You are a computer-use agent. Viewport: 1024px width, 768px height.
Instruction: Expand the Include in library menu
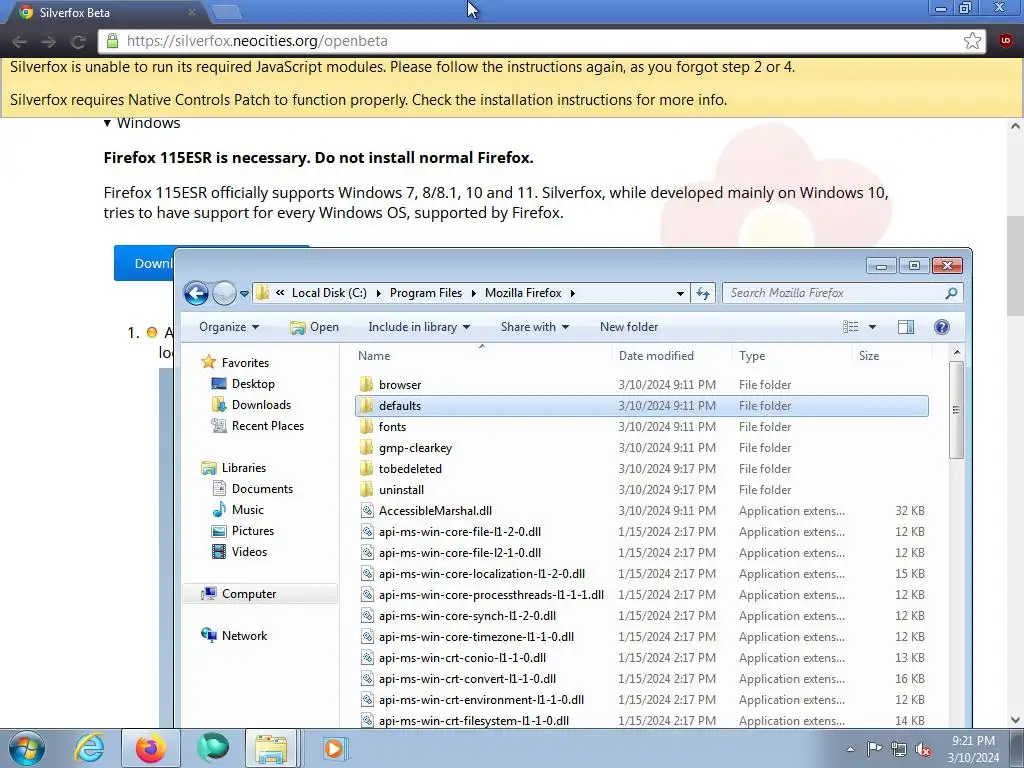click(x=419, y=327)
